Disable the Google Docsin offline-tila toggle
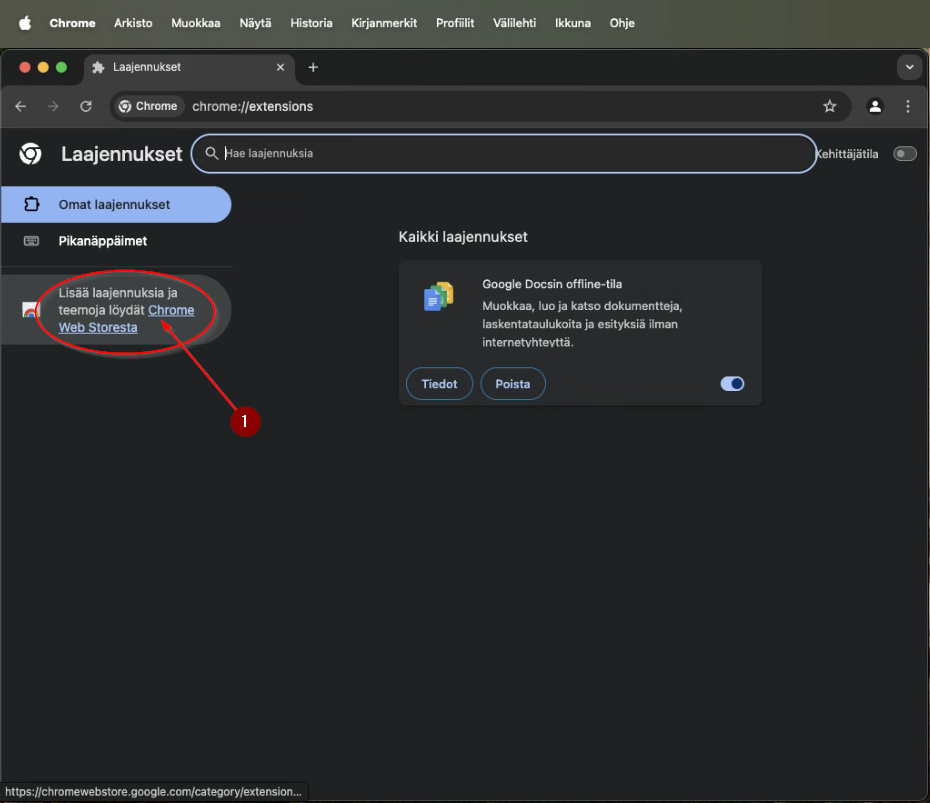 [732, 384]
